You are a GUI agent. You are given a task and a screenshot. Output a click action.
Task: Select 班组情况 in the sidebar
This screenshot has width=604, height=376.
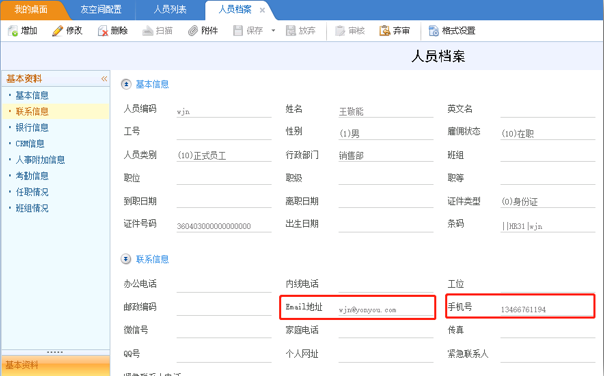32,208
